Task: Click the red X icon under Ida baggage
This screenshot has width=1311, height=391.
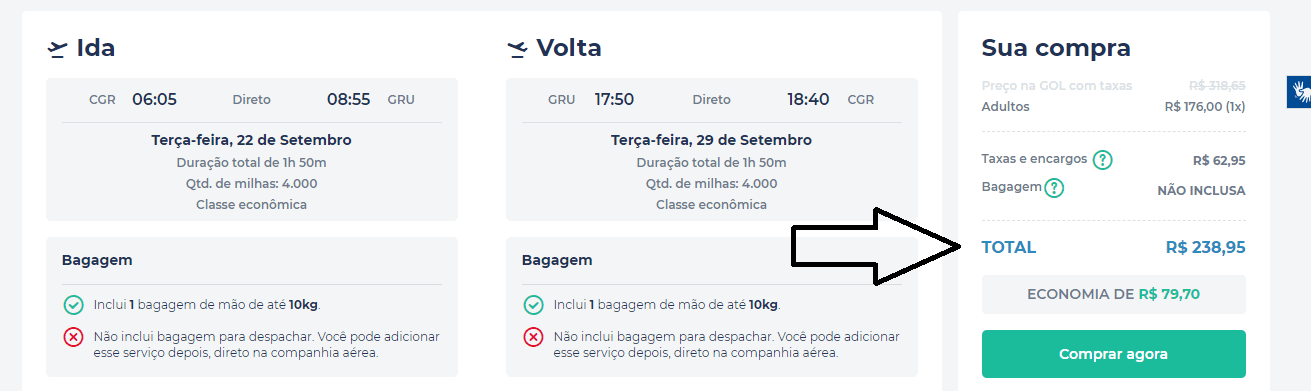Action: click(x=73, y=337)
